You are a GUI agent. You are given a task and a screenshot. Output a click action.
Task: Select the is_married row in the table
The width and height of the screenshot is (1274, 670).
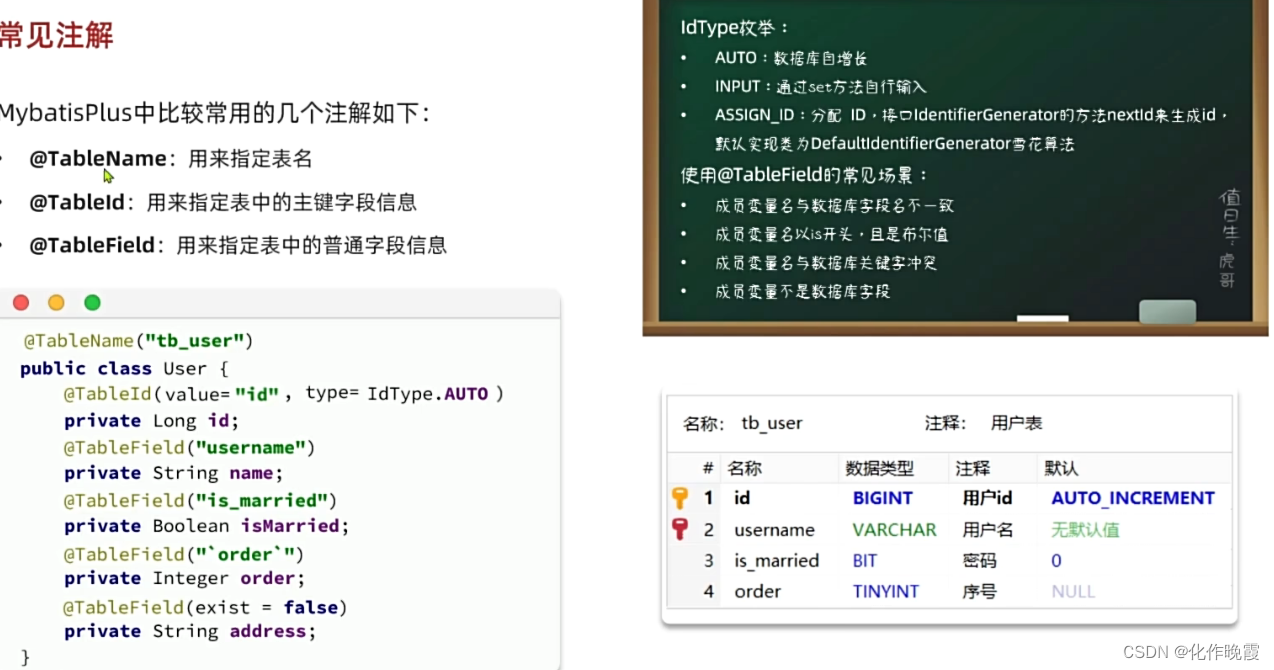click(x=776, y=560)
